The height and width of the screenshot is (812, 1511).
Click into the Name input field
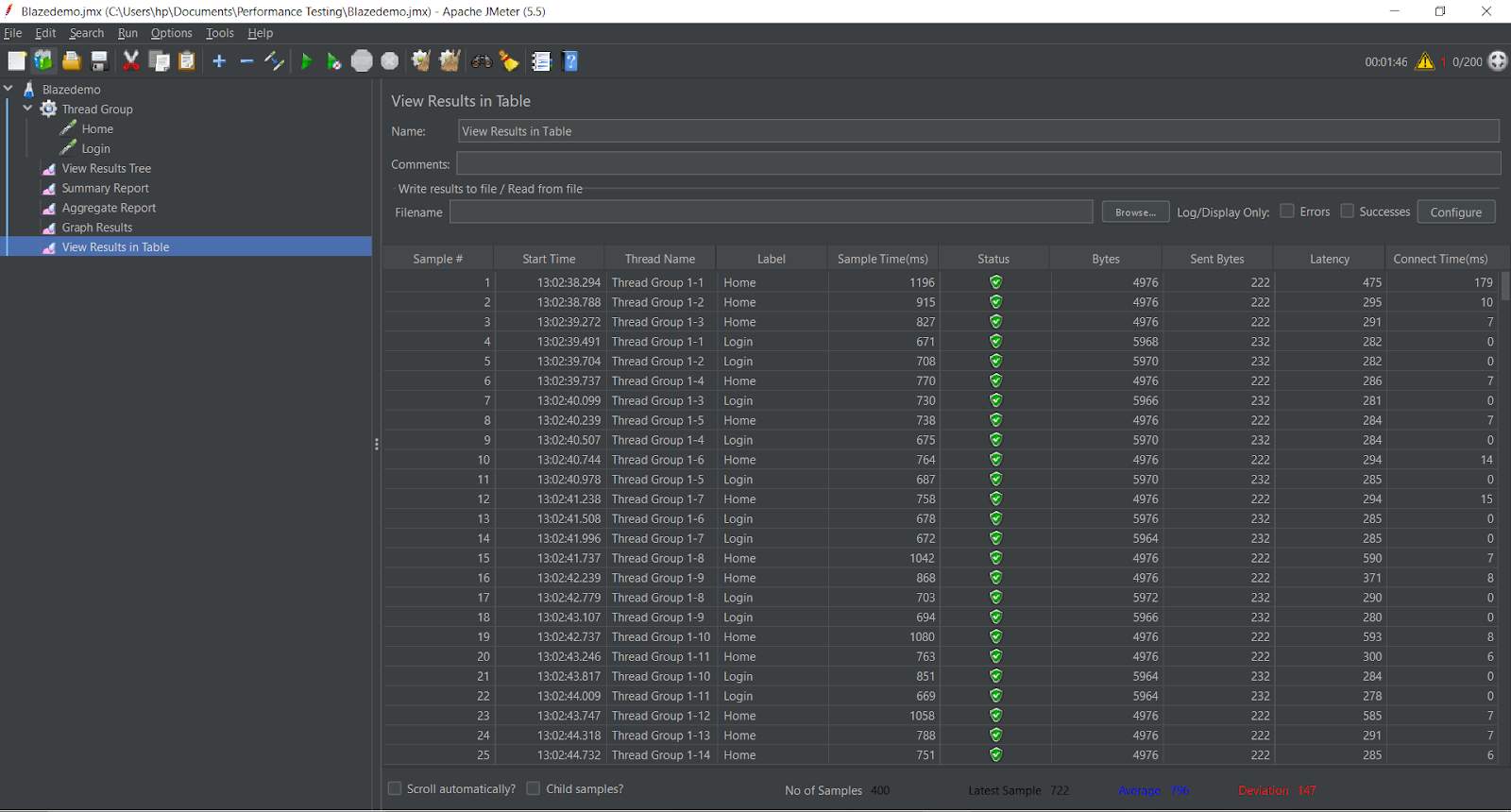pos(978,131)
